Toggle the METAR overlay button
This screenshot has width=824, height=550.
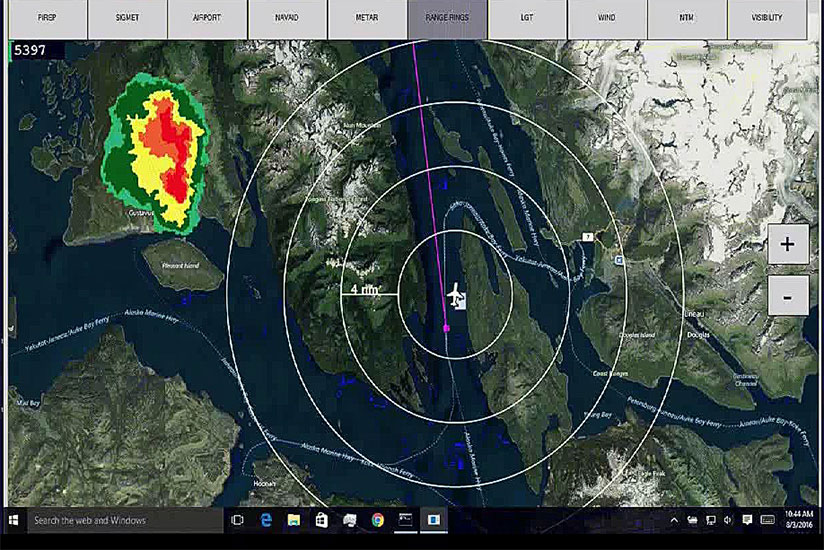pyautogui.click(x=367, y=18)
